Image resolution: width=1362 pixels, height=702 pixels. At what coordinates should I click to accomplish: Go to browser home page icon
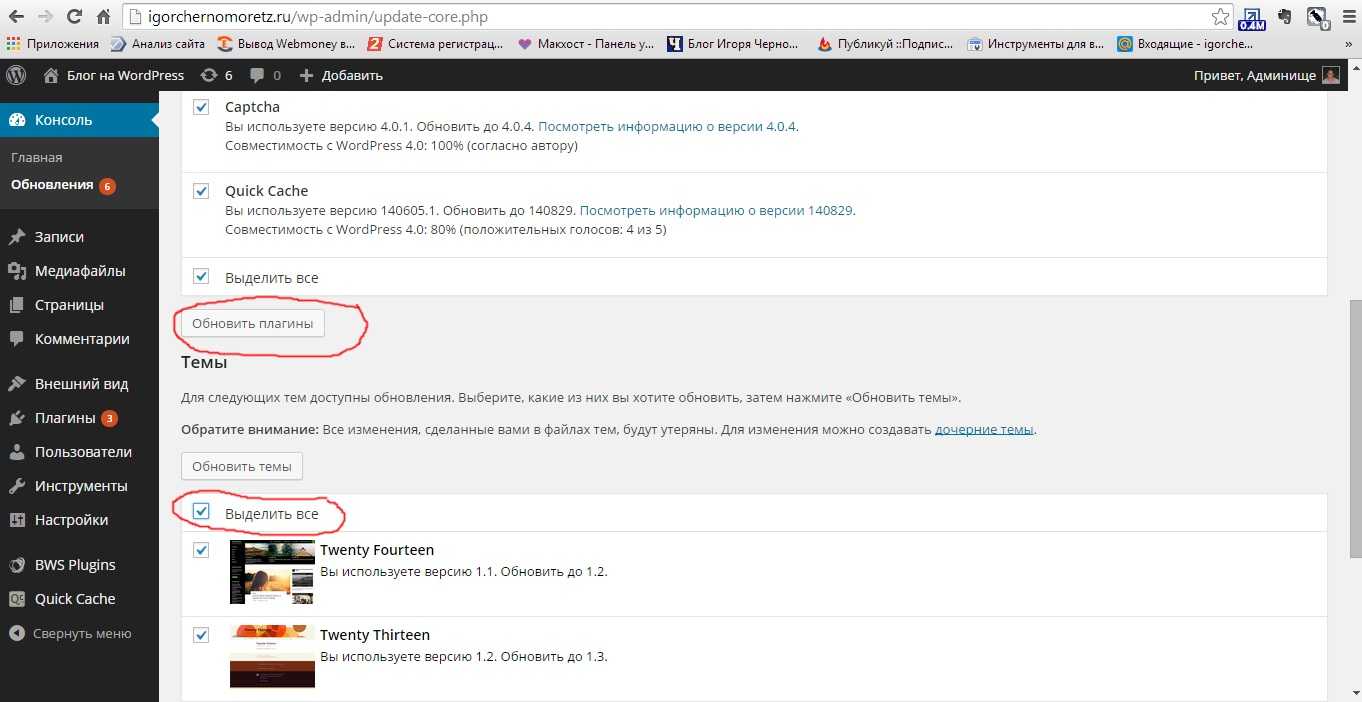pyautogui.click(x=103, y=17)
